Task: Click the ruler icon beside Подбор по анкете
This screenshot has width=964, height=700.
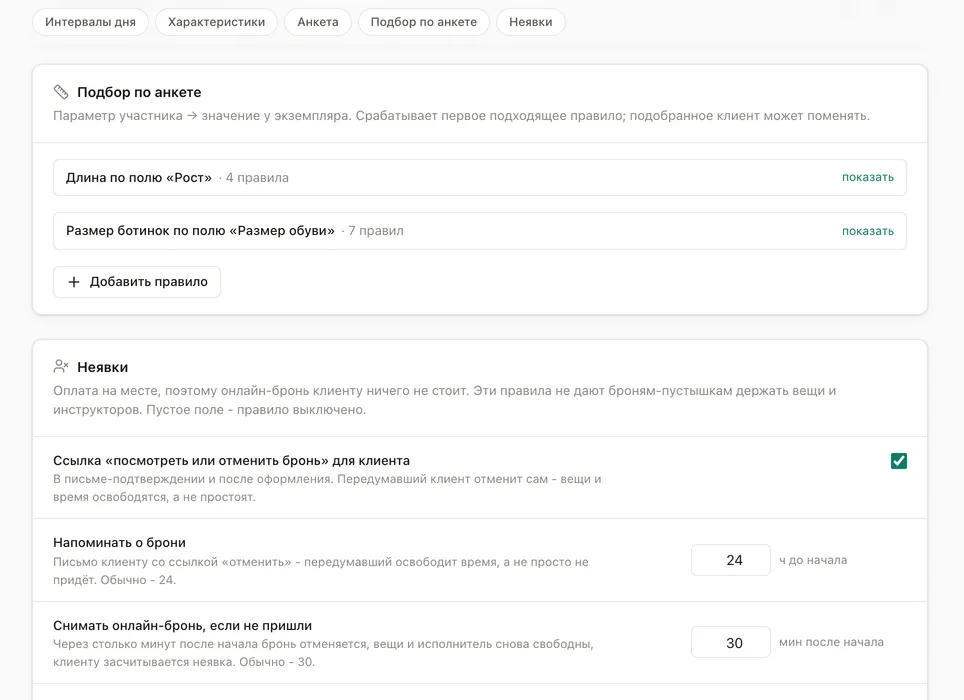Action: (61, 92)
